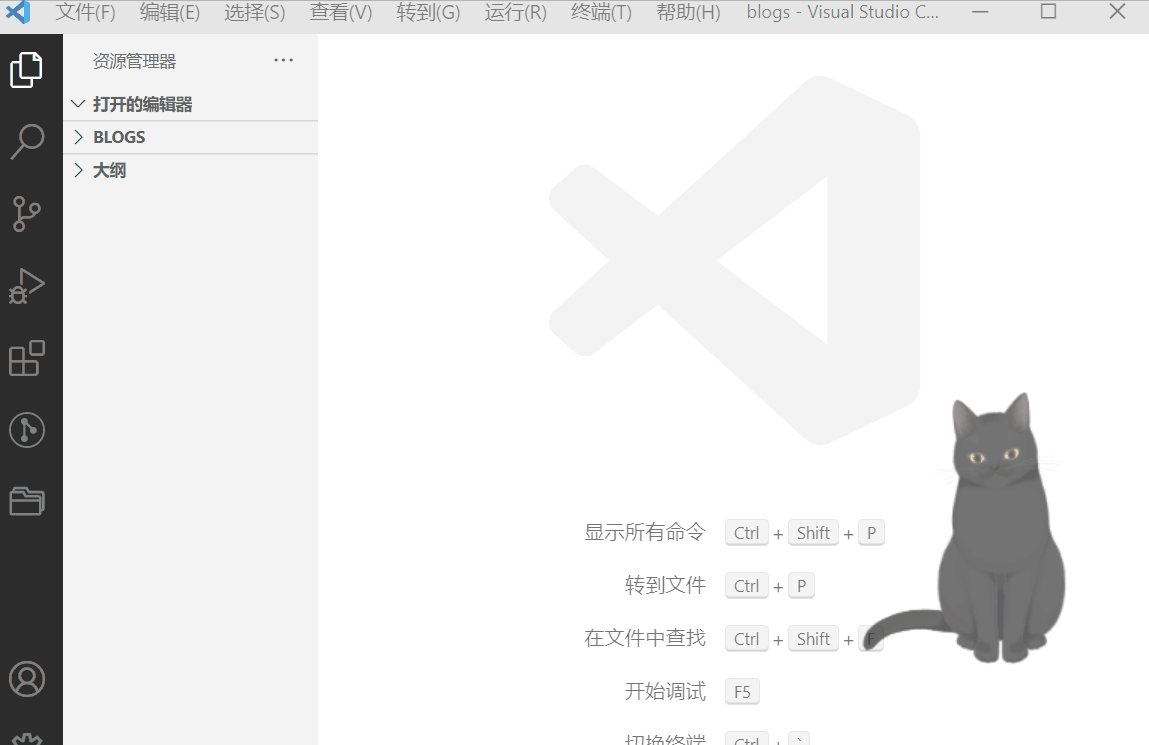The width and height of the screenshot is (1149, 745).
Task: Open the 选择(S) menu
Action: click(255, 12)
